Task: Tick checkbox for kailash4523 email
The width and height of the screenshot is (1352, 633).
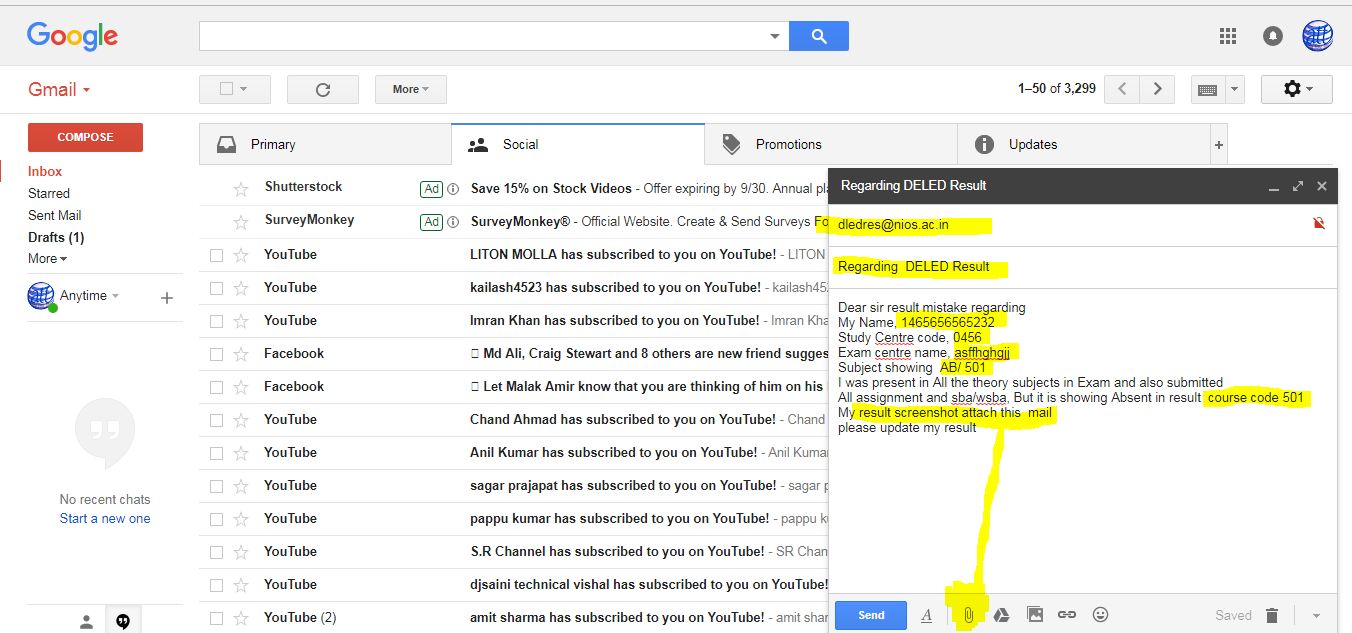Action: (216, 288)
